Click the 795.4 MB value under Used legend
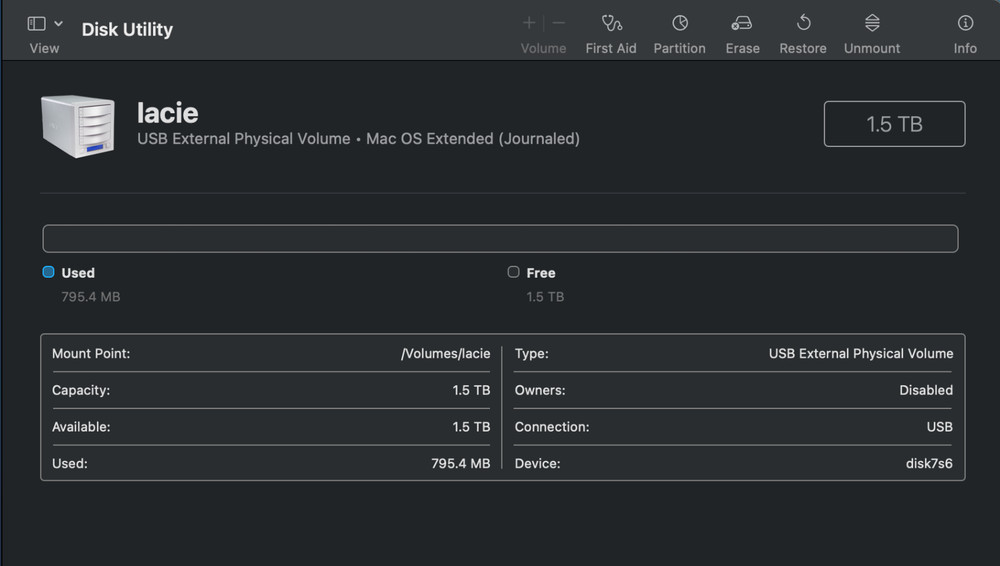 point(91,297)
